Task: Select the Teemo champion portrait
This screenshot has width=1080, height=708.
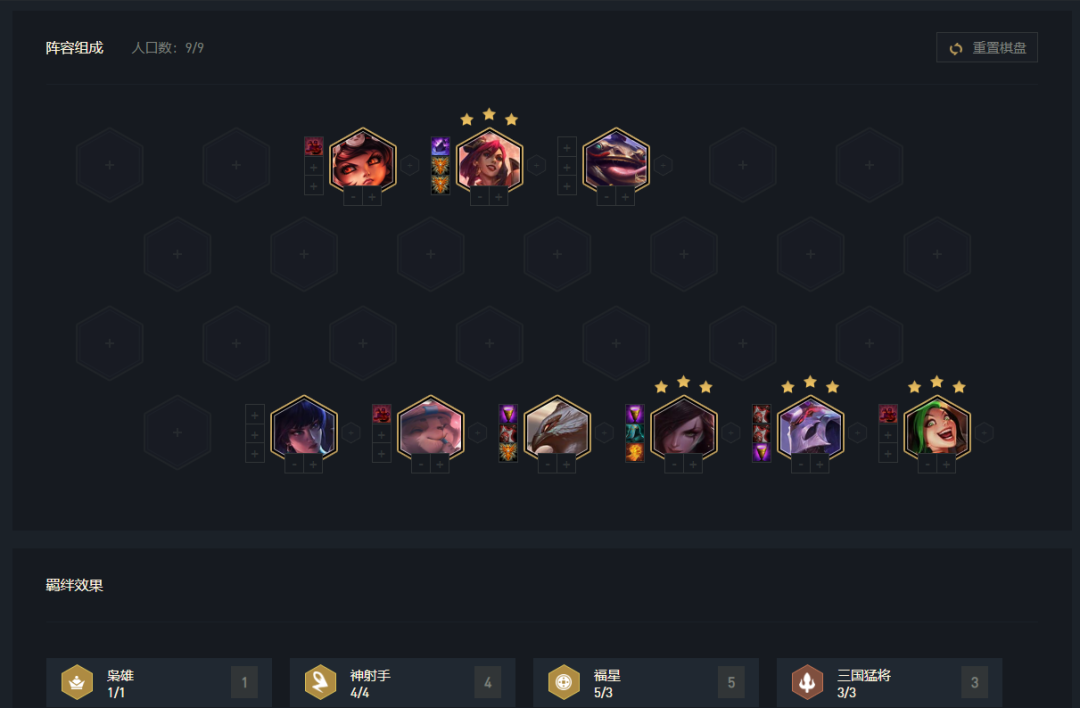Action: [430, 428]
